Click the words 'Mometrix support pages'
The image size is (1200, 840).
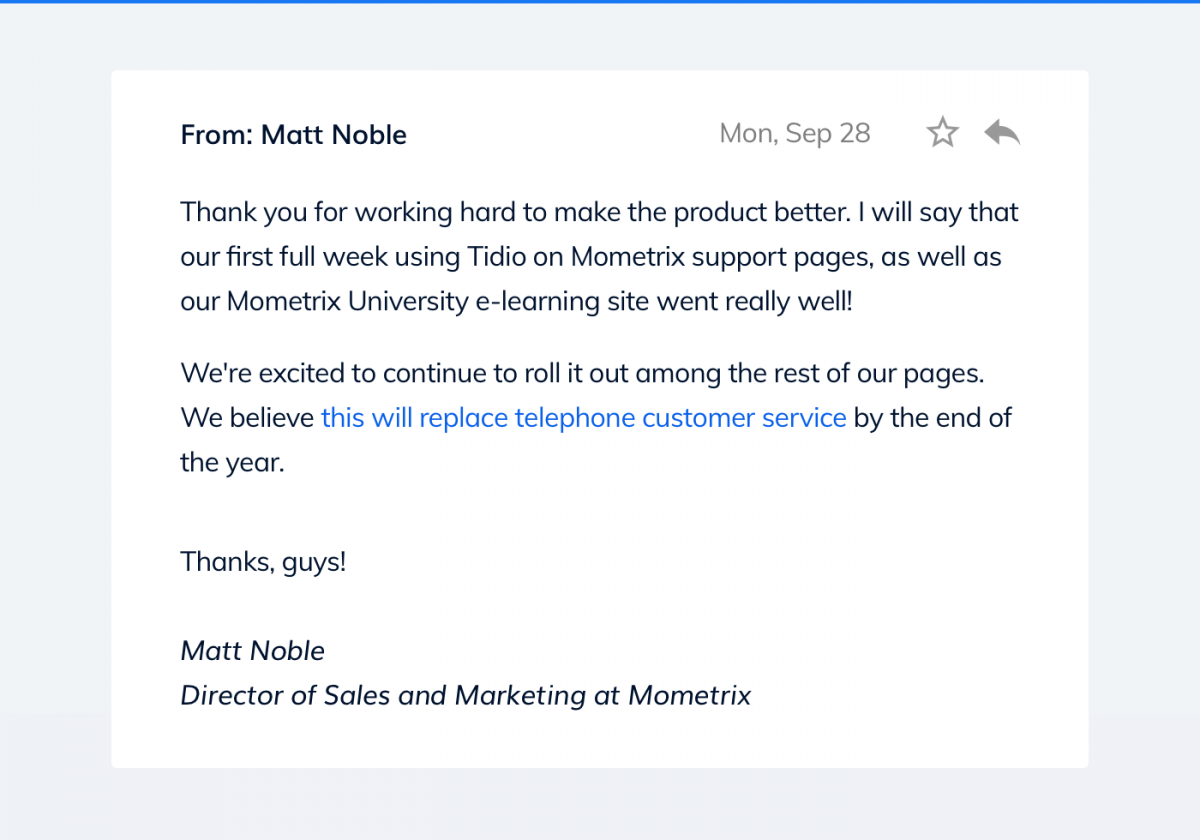click(707, 257)
